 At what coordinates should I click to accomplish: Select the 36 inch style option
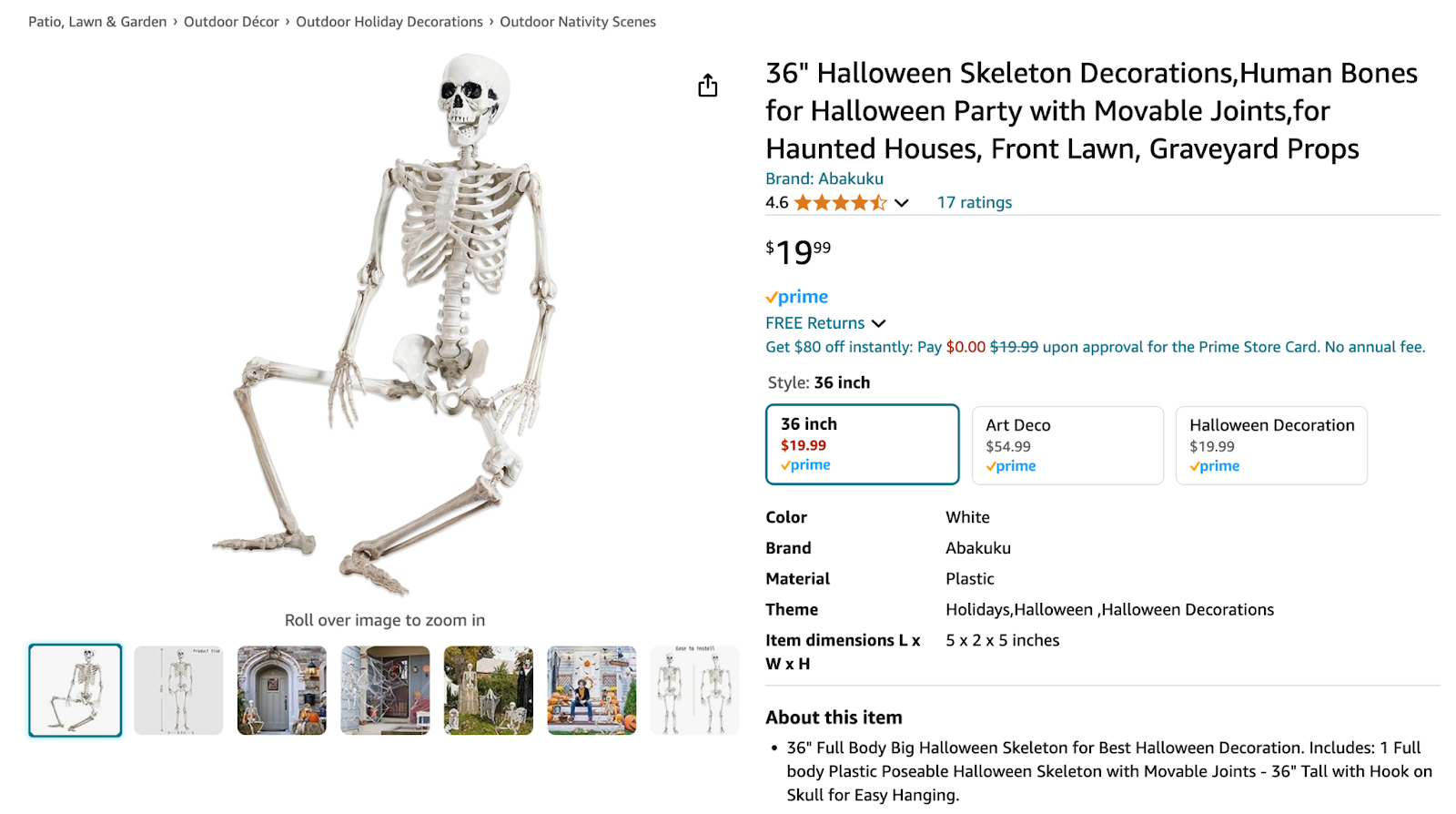point(862,443)
